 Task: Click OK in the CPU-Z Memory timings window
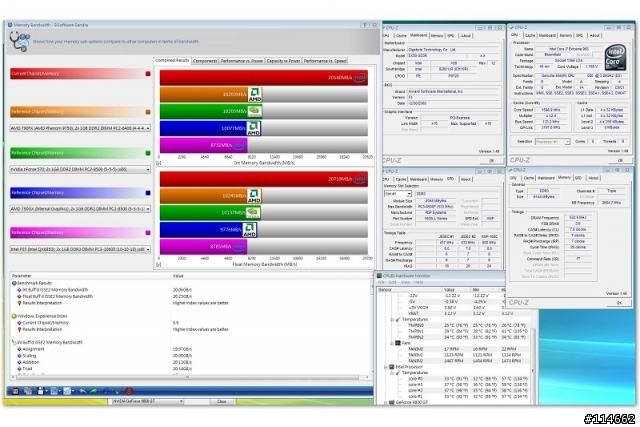(619, 303)
